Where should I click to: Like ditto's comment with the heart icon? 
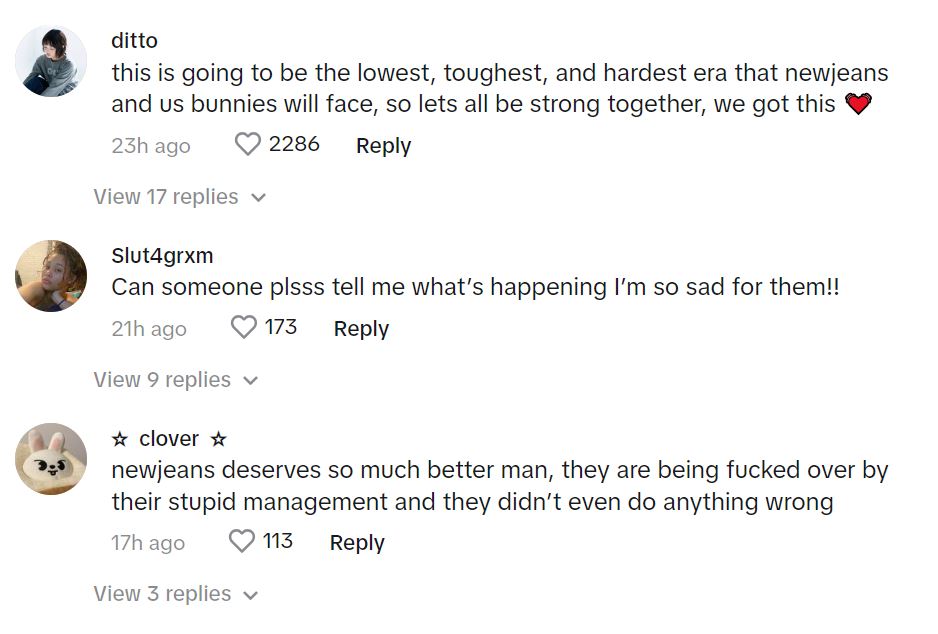[x=248, y=145]
